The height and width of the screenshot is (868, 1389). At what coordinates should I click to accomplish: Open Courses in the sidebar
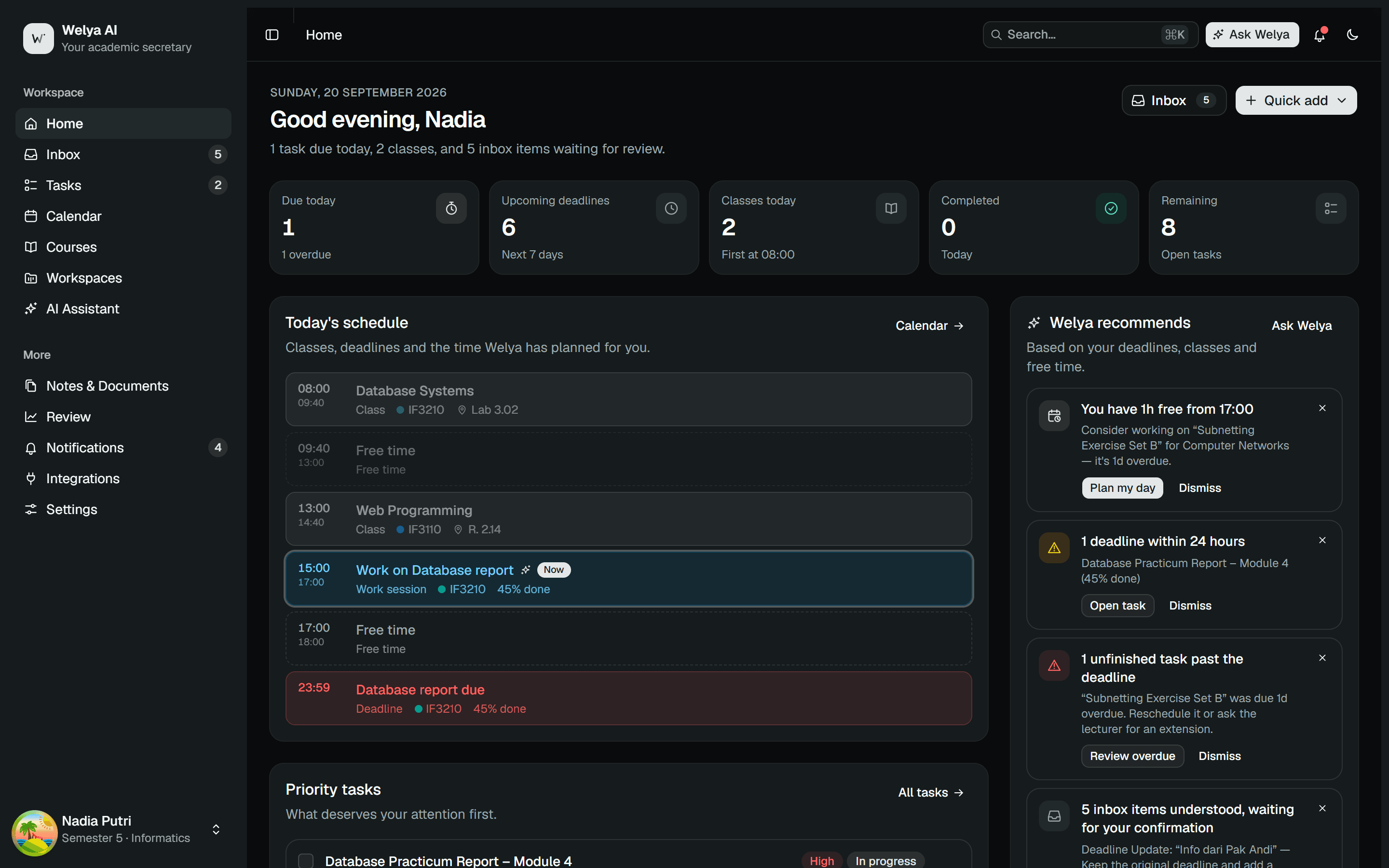click(123, 247)
